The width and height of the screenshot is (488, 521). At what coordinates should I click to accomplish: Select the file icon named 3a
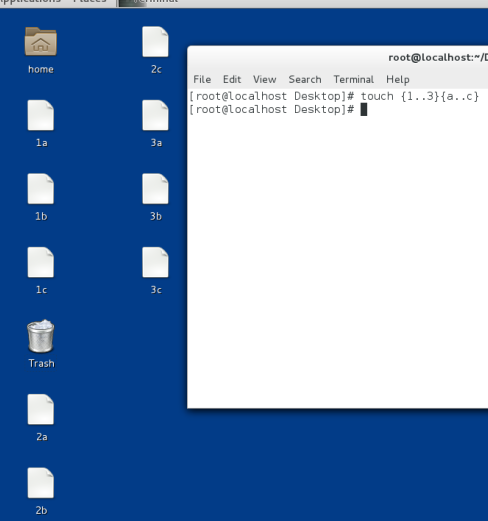point(155,115)
